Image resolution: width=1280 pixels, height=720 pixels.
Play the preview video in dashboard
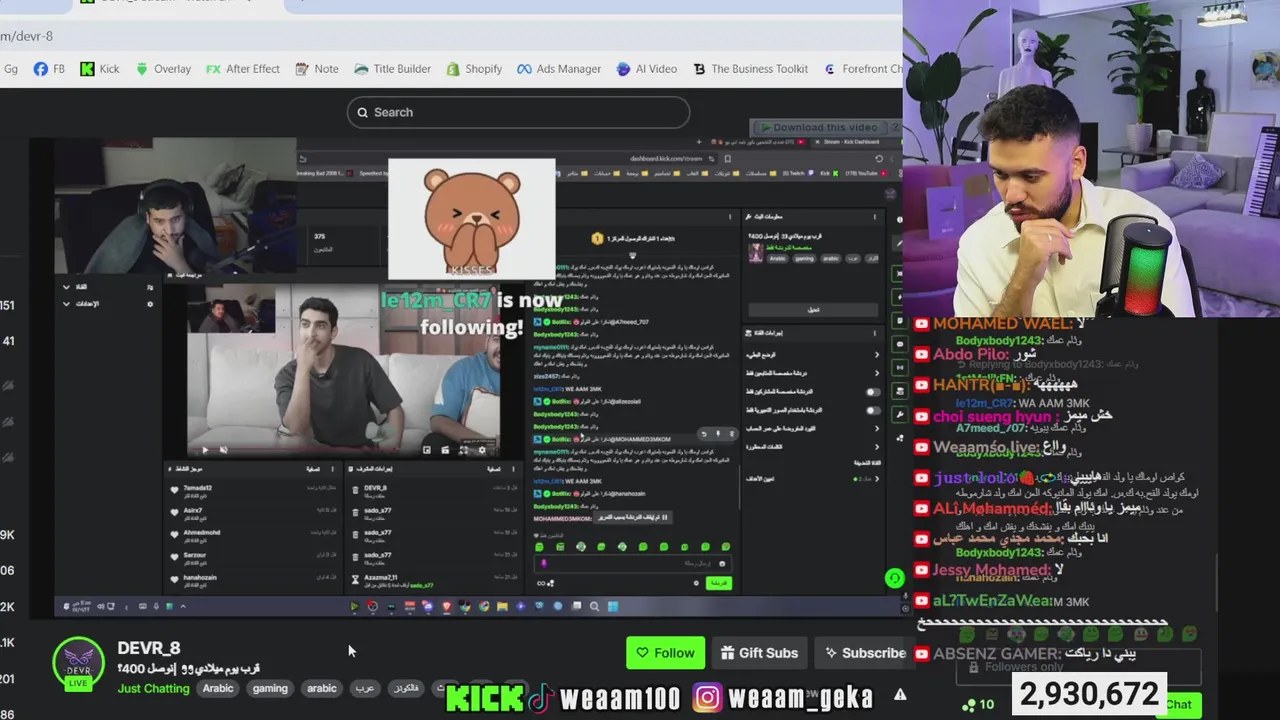coord(205,450)
